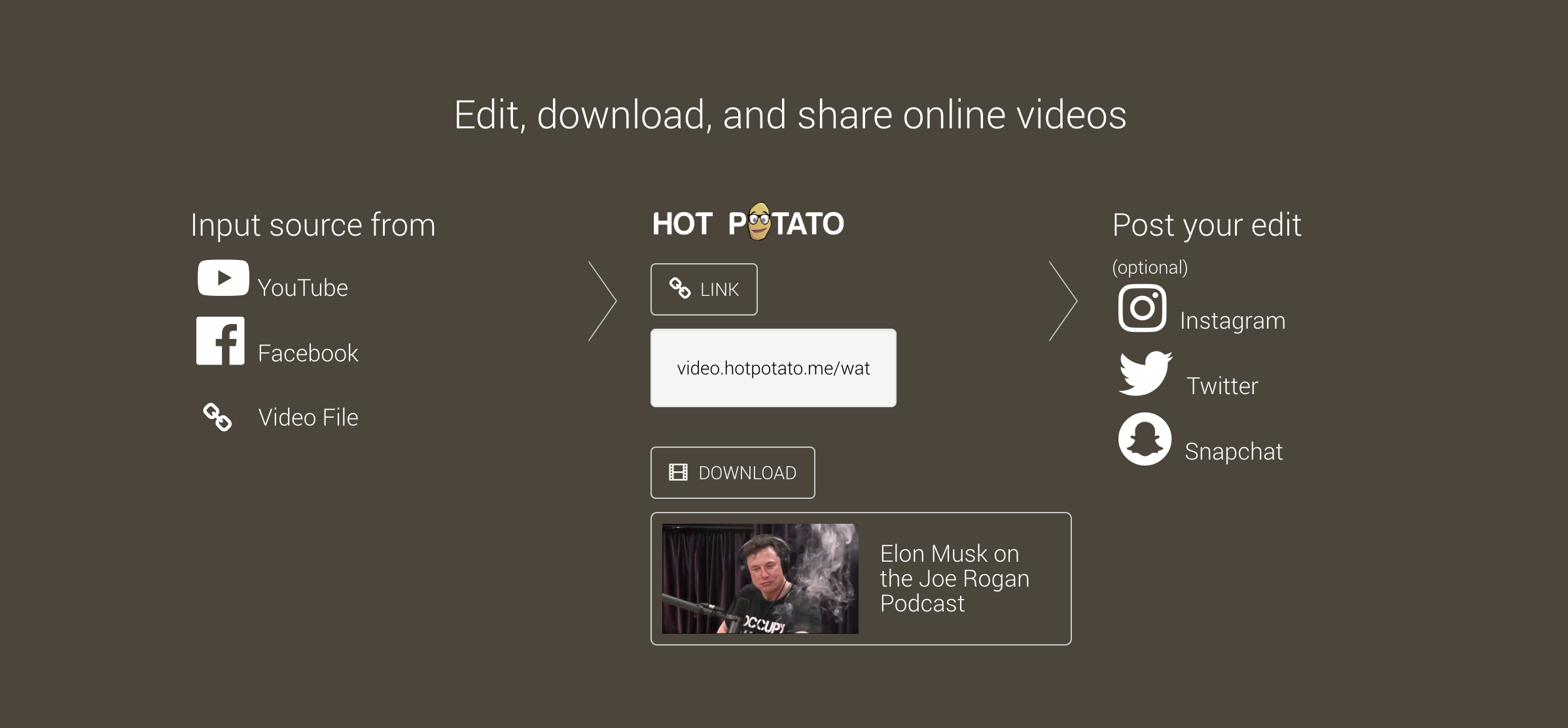The height and width of the screenshot is (728, 1568).
Task: Click the 'Post your edit' heading
Action: 1207,225
